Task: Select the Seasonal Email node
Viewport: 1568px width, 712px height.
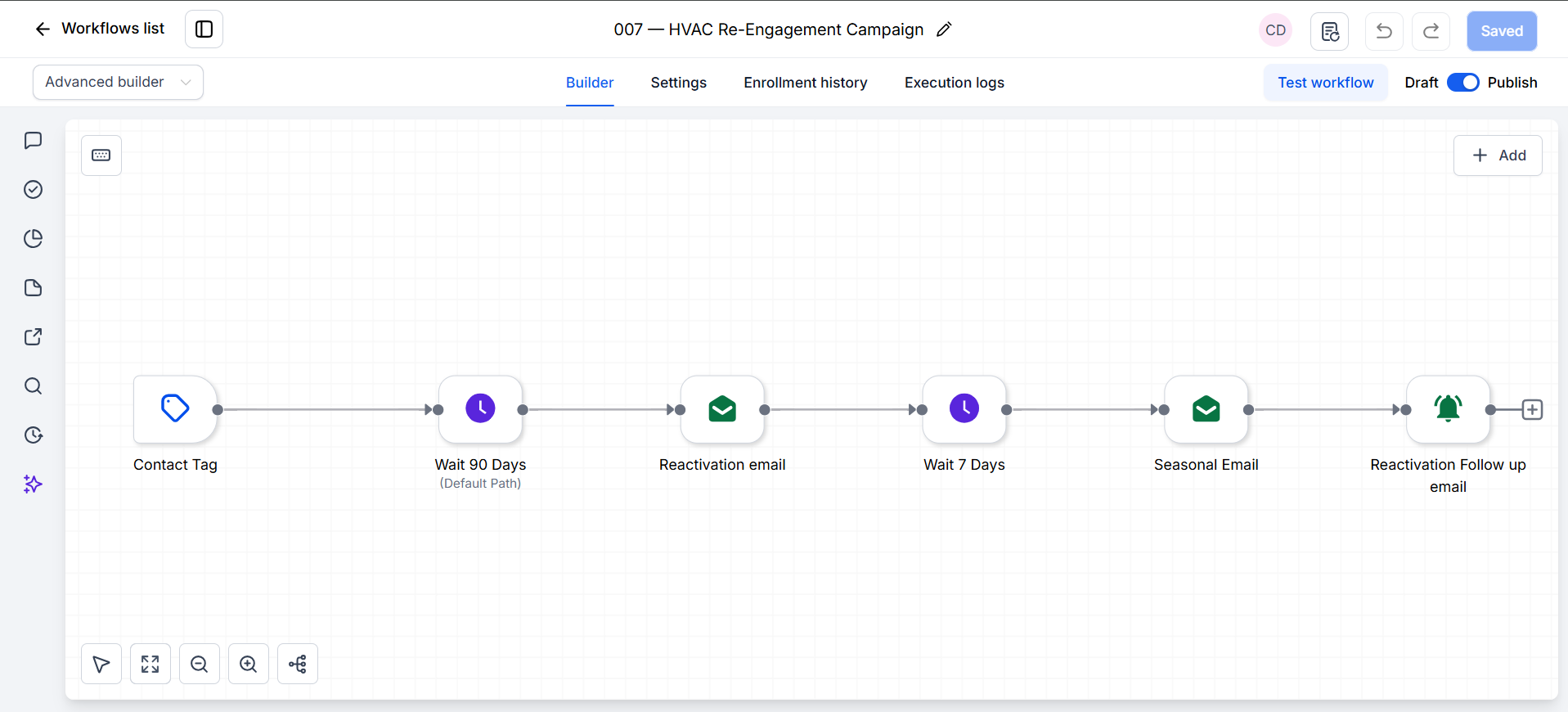Action: click(1206, 408)
